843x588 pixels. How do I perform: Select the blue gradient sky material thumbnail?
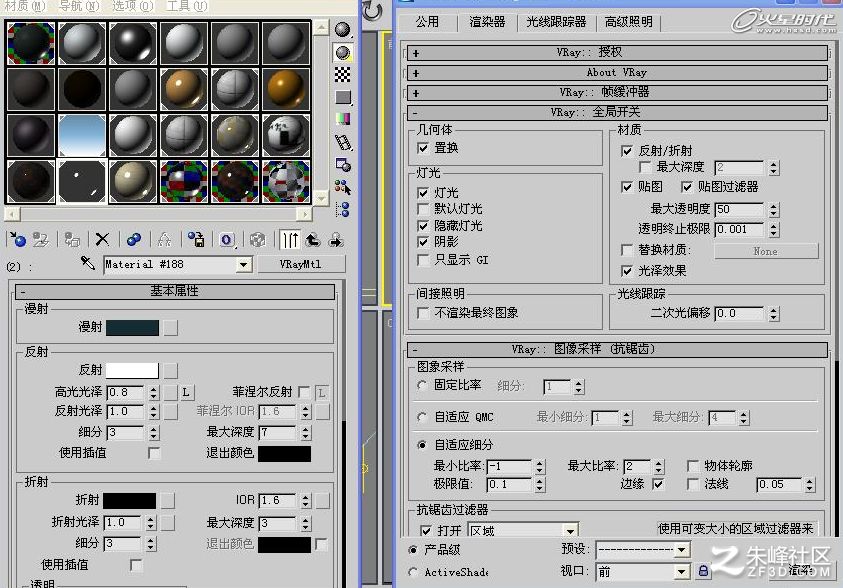pos(82,135)
